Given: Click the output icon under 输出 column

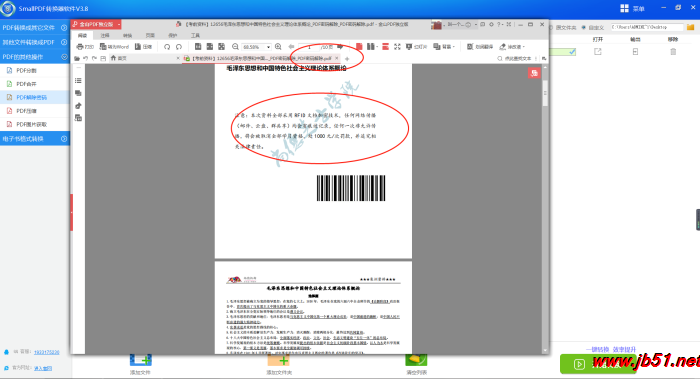Looking at the screenshot, I should [635, 52].
